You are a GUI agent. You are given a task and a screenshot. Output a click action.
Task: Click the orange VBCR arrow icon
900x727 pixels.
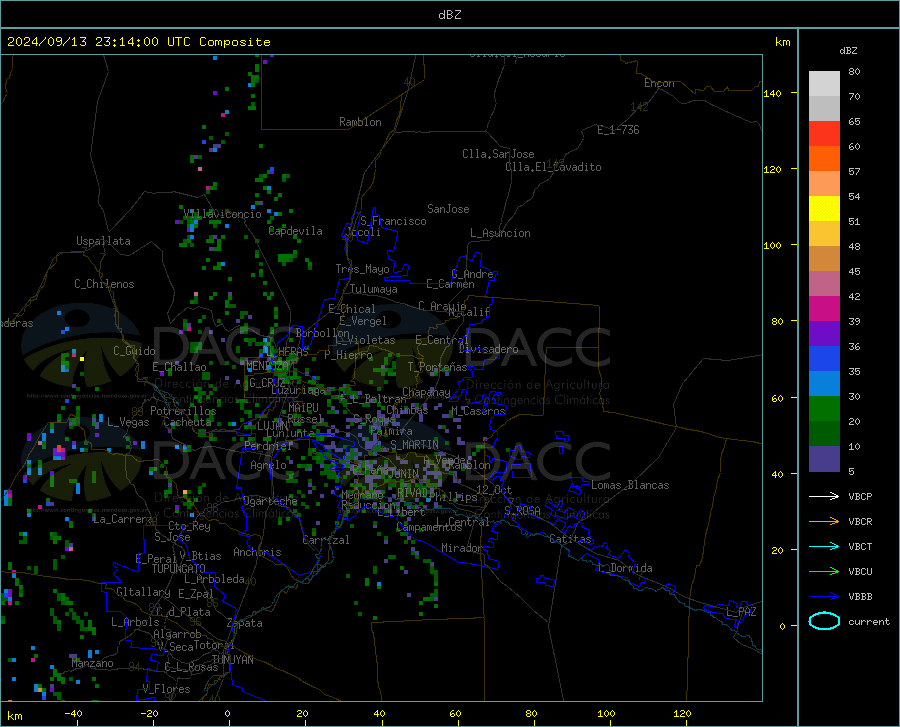point(824,521)
